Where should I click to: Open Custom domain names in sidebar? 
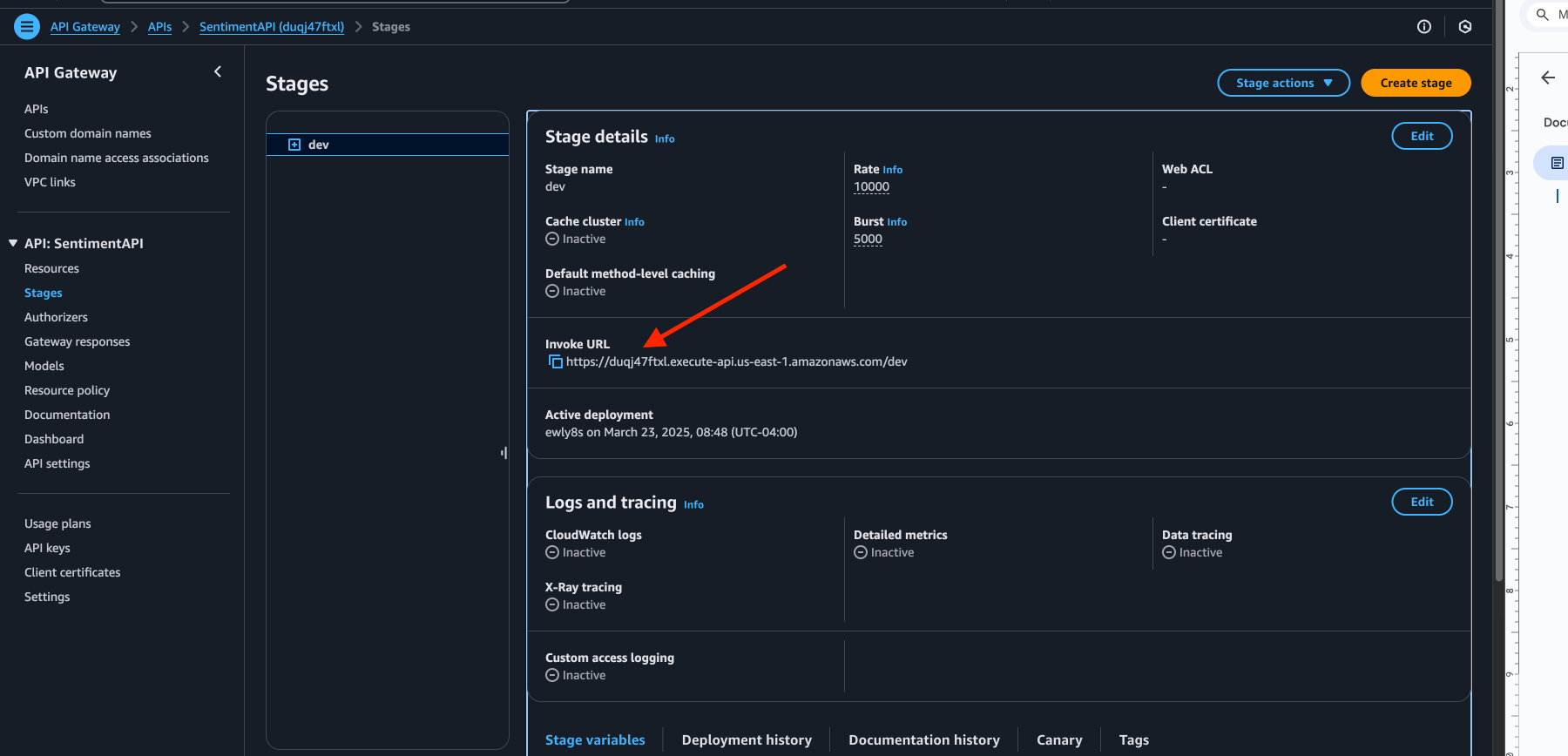(88, 133)
